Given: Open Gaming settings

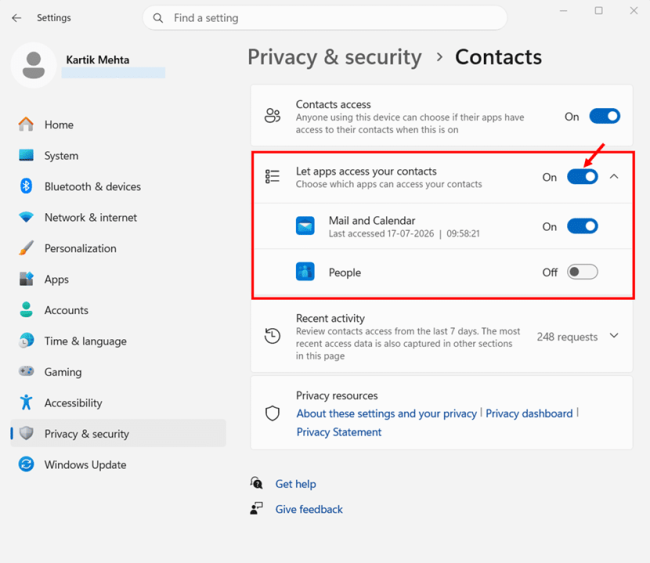Looking at the screenshot, I should (118, 371).
